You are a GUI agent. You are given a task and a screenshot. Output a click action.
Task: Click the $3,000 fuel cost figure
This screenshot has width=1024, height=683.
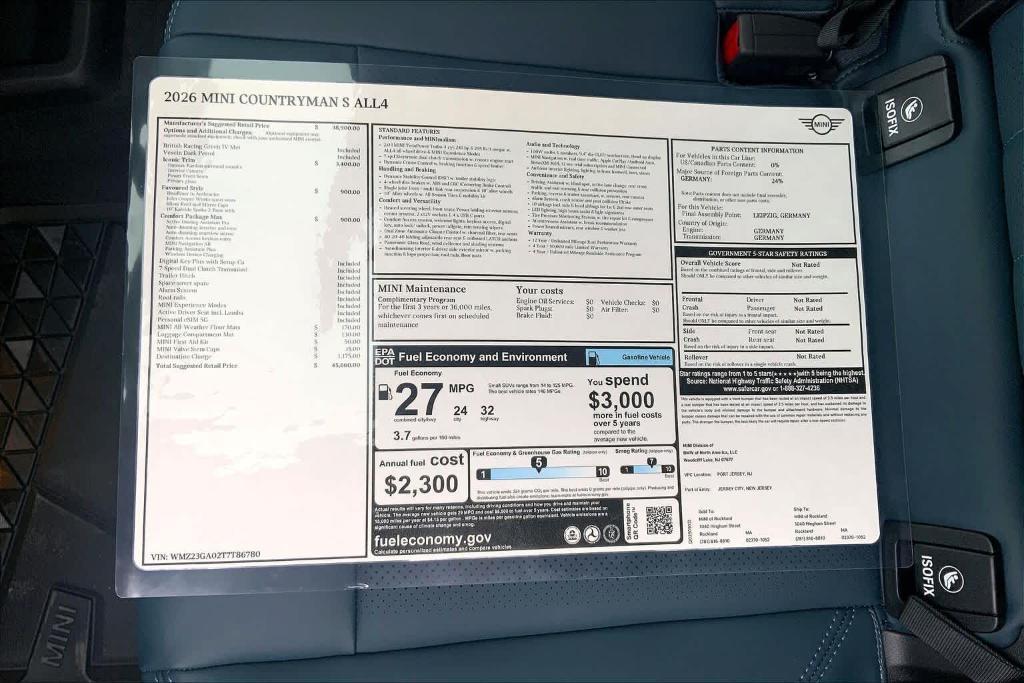[x=621, y=400]
